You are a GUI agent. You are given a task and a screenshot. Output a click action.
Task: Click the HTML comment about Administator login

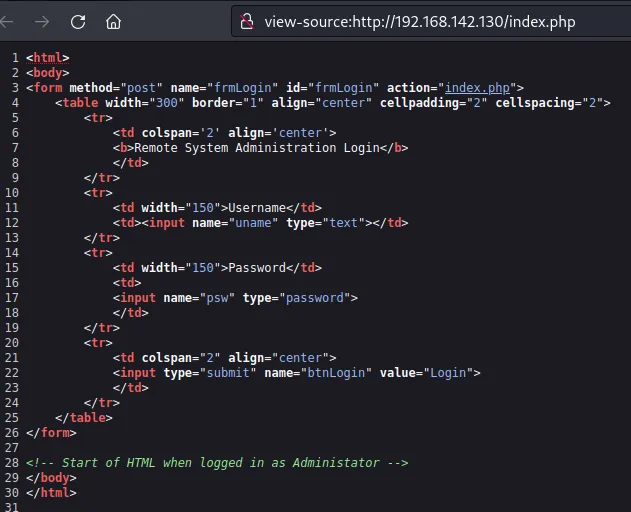(x=217, y=463)
